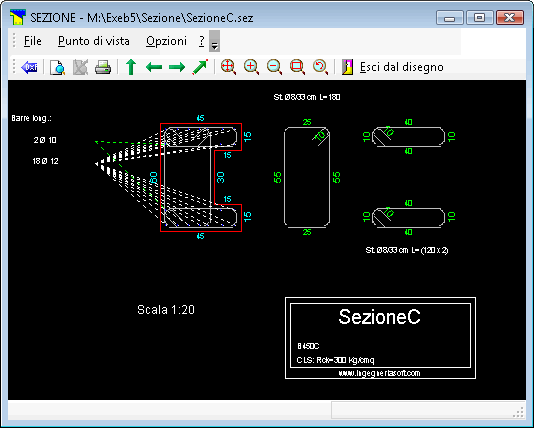Click the zoom out magnifier
The height and width of the screenshot is (428, 534).
(274, 67)
